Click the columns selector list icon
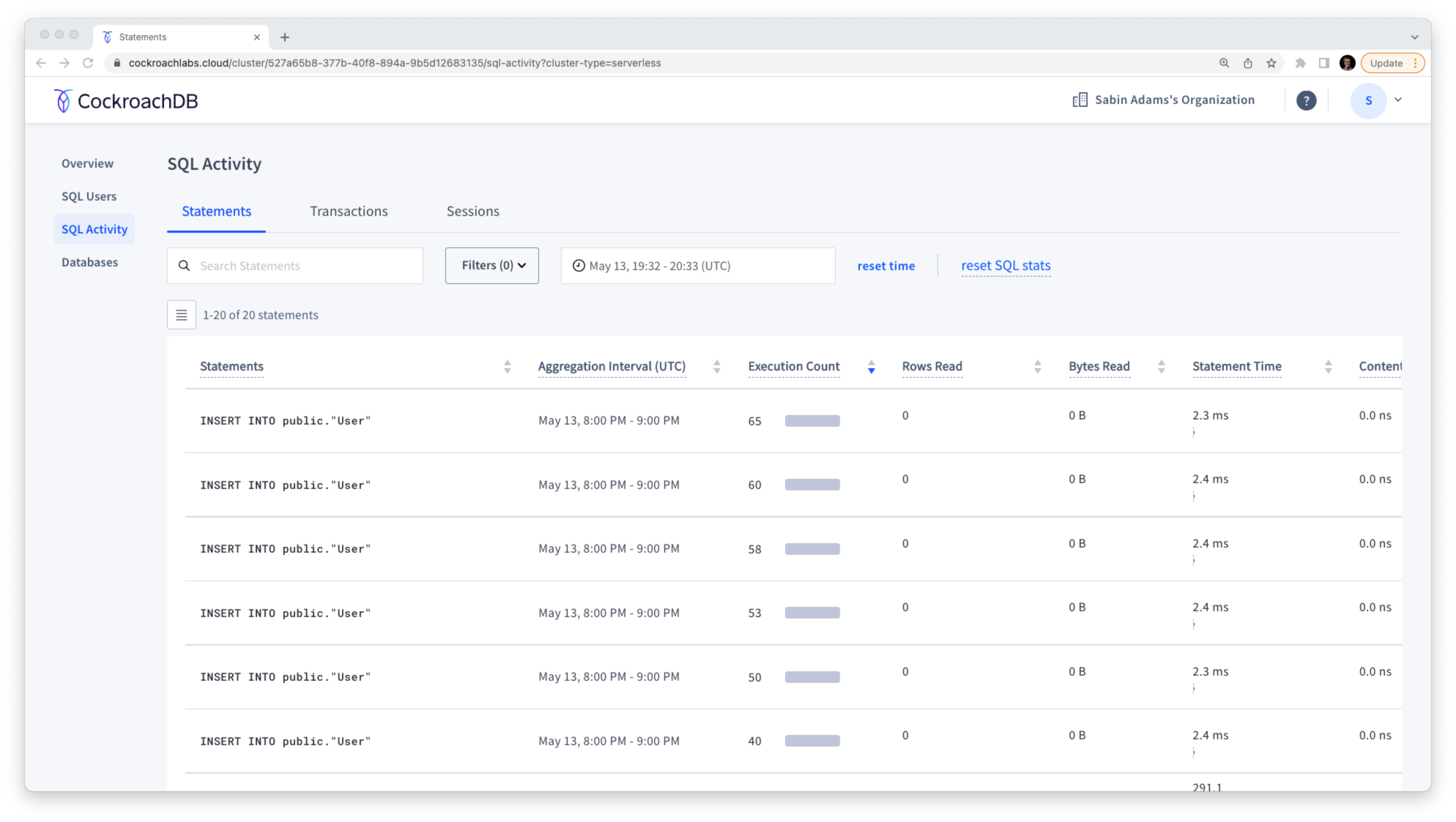 (181, 315)
